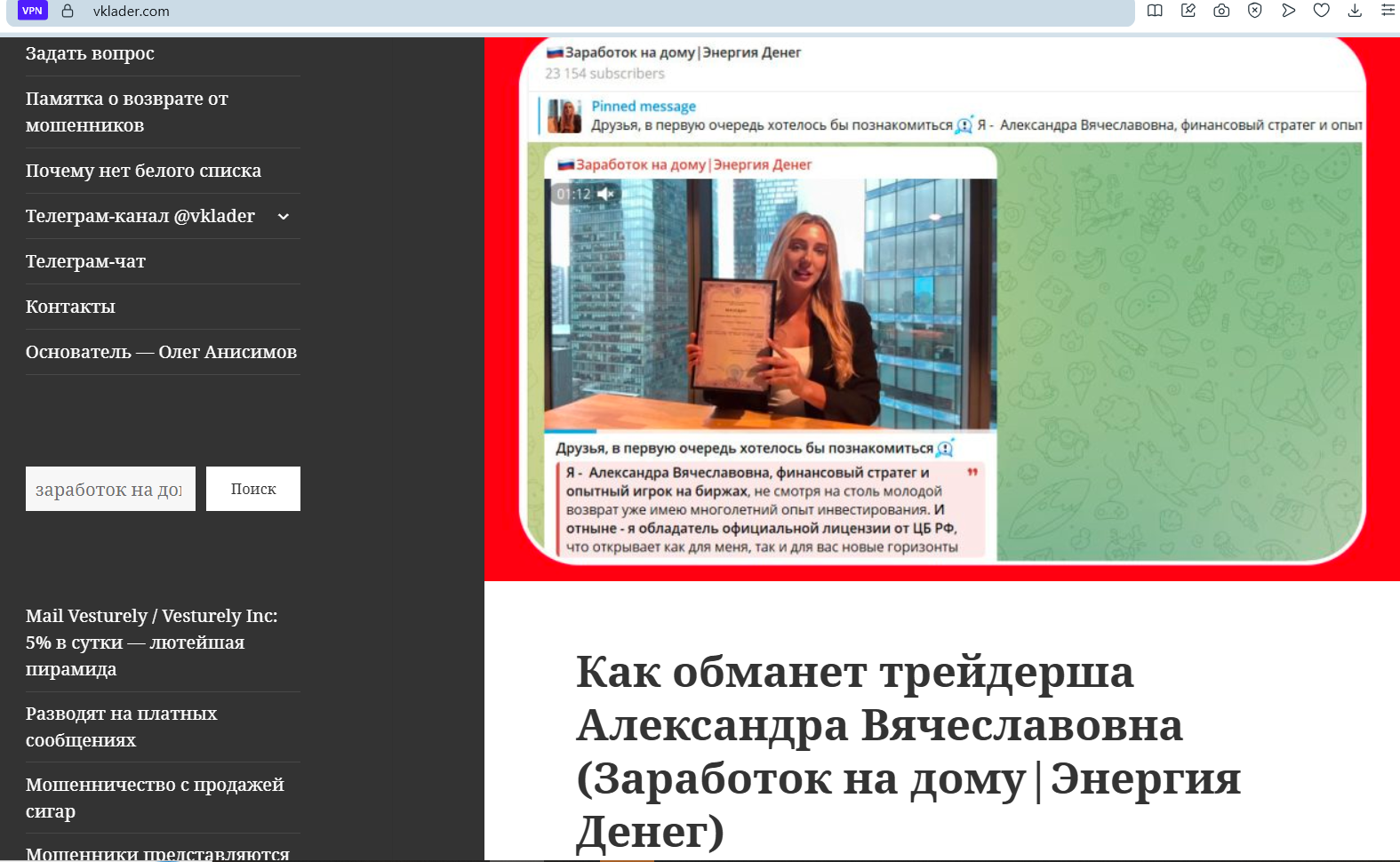Open reader mode book icon
1400x862 pixels.
[1155, 11]
